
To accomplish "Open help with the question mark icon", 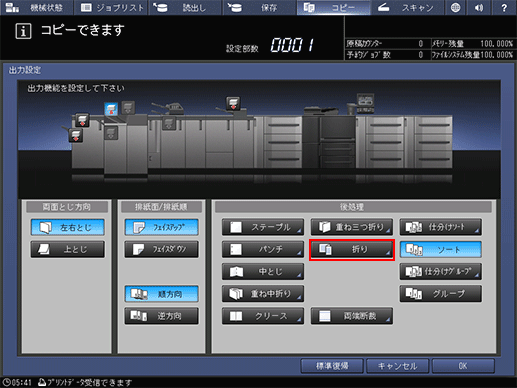I will 504,7.
